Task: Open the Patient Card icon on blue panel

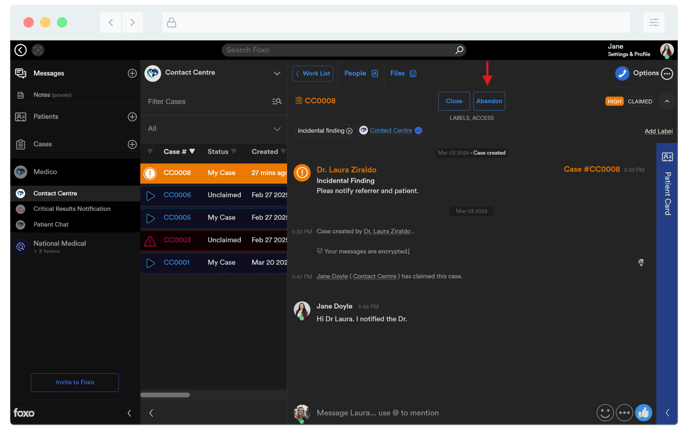Action: click(667, 157)
